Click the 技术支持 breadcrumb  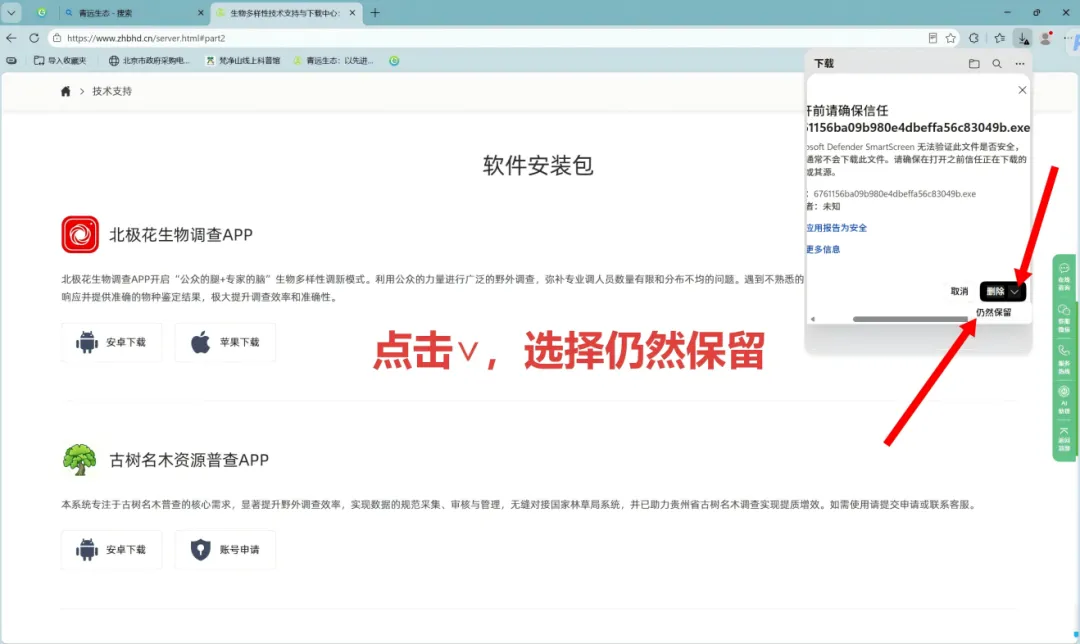point(112,91)
